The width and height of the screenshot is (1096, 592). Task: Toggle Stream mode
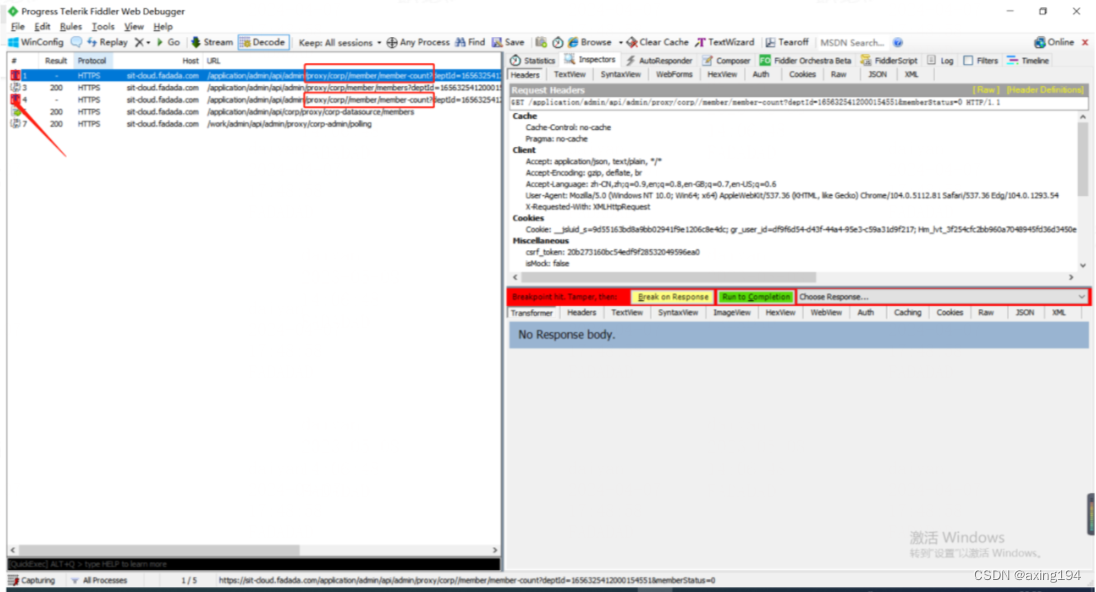pyautogui.click(x=212, y=43)
